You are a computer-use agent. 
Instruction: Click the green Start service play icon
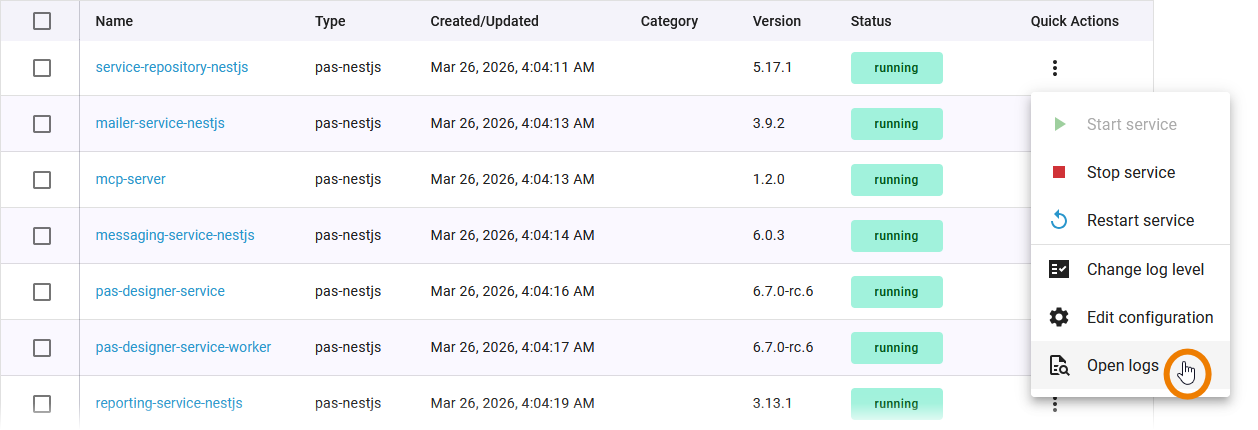point(1059,125)
